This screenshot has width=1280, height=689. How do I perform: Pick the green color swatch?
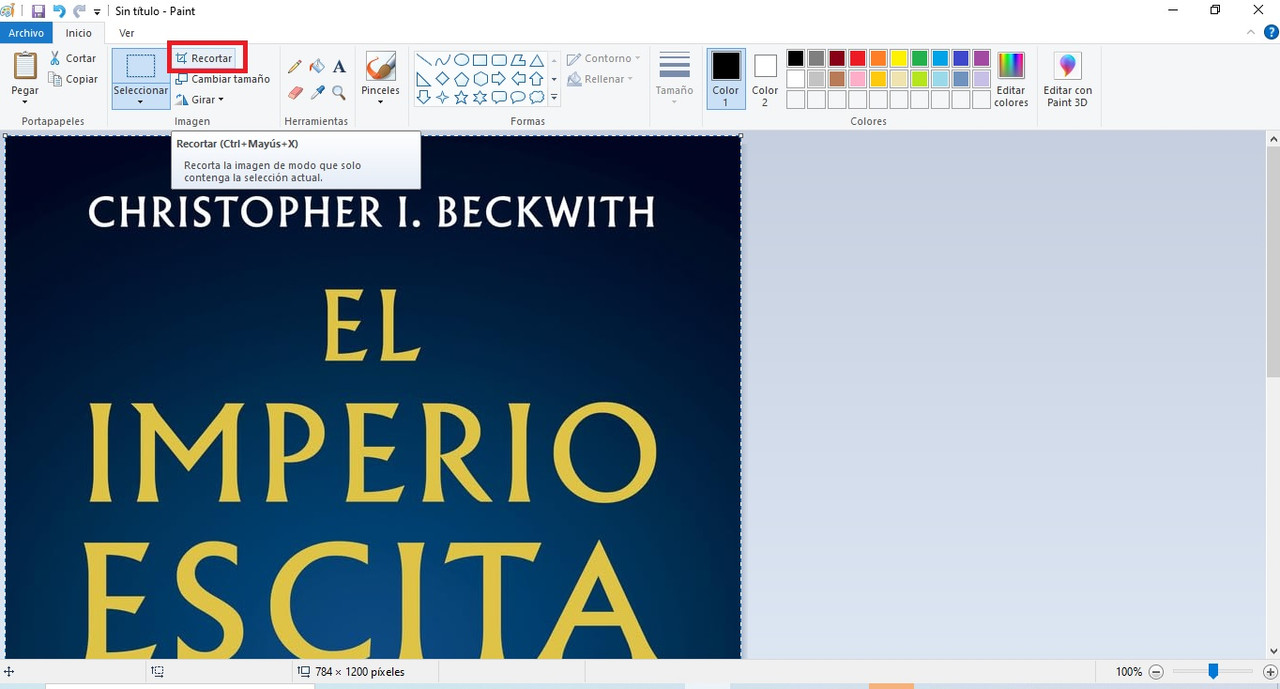click(919, 58)
